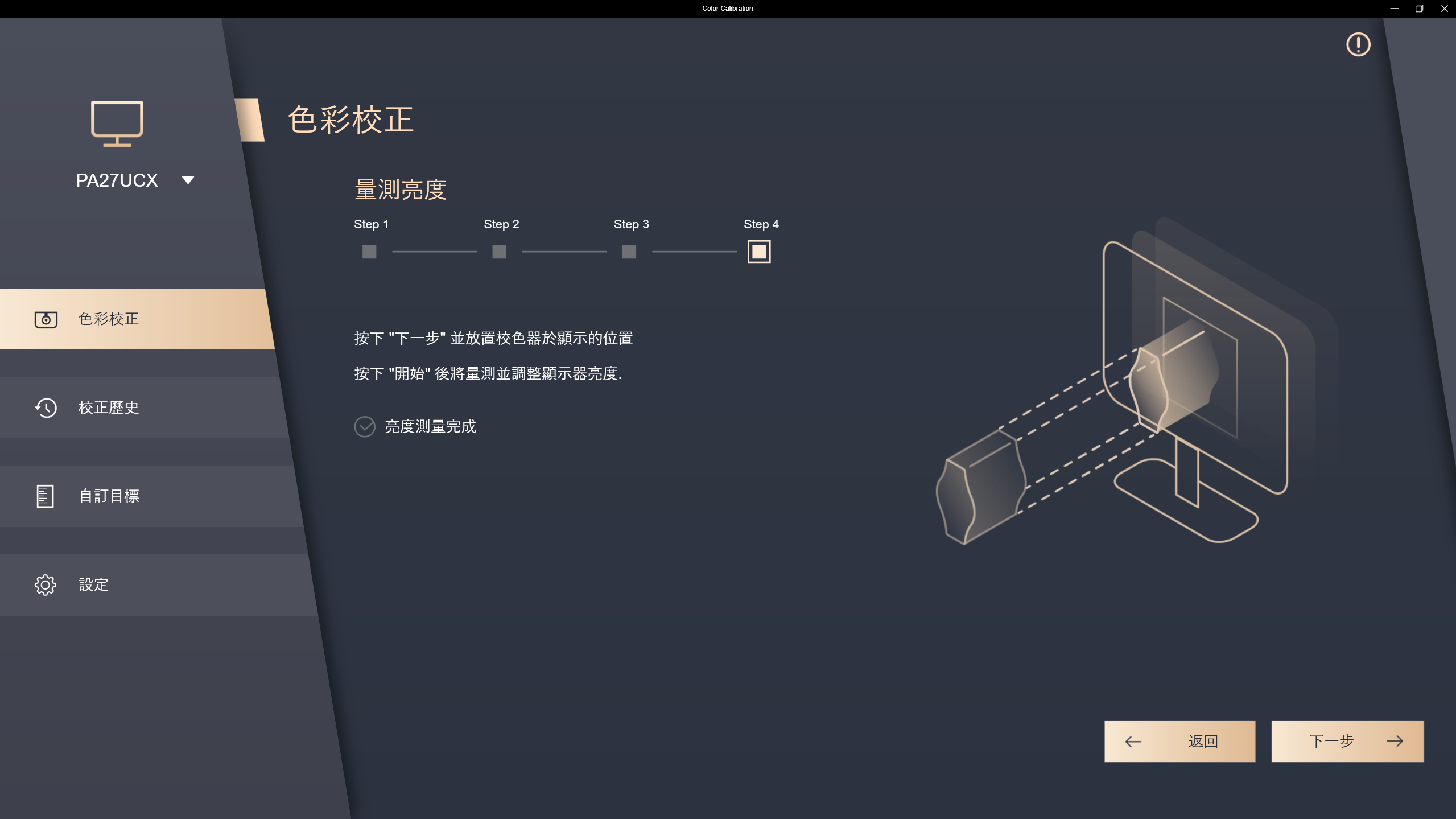This screenshot has height=819, width=1456.
Task: Click the document list icon for 自訂目標
Action: pyautogui.click(x=45, y=496)
